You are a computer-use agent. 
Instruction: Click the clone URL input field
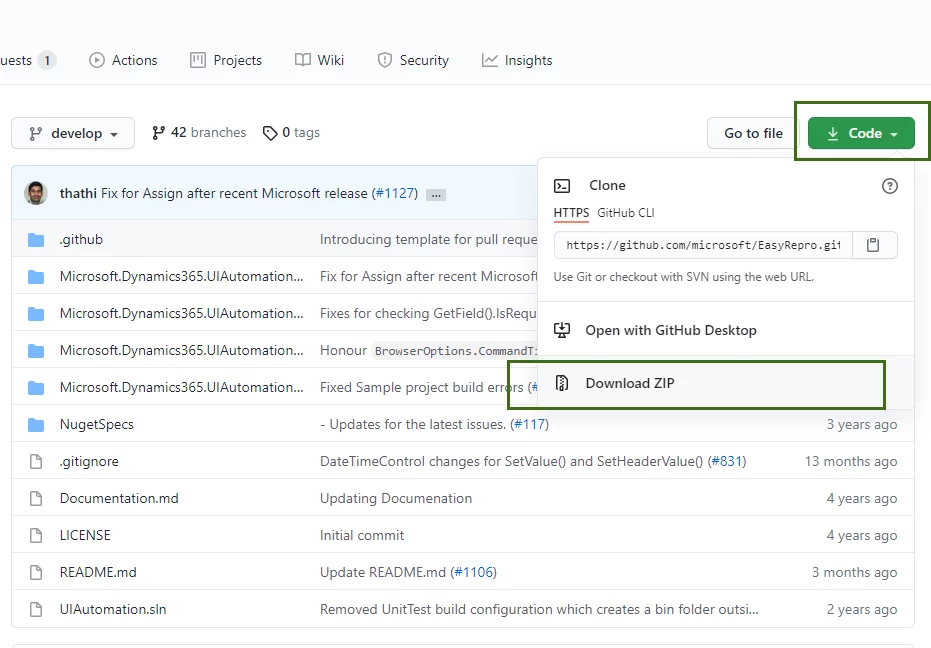point(703,245)
